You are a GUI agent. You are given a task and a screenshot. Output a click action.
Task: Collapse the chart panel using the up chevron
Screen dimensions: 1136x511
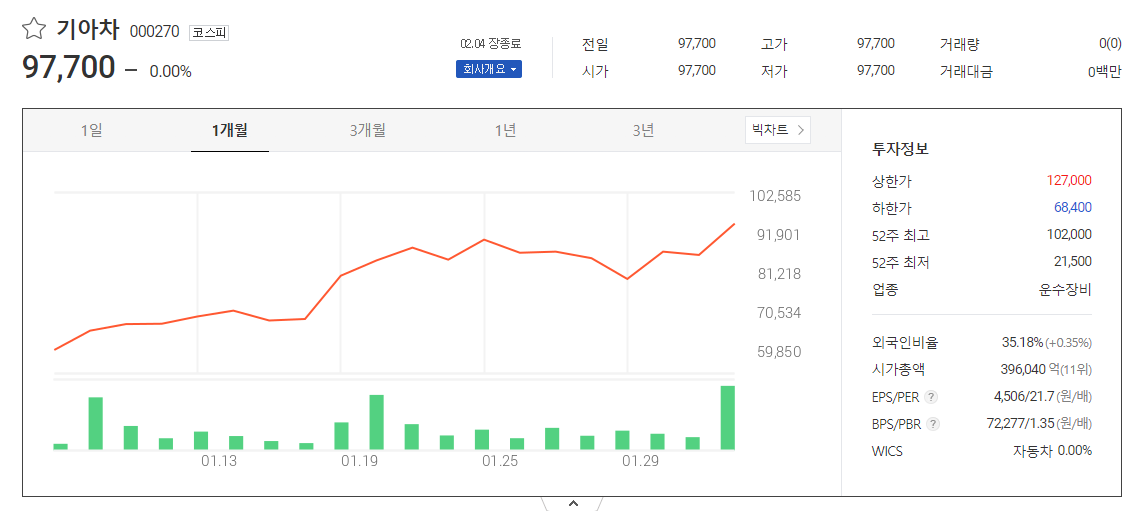click(572, 503)
